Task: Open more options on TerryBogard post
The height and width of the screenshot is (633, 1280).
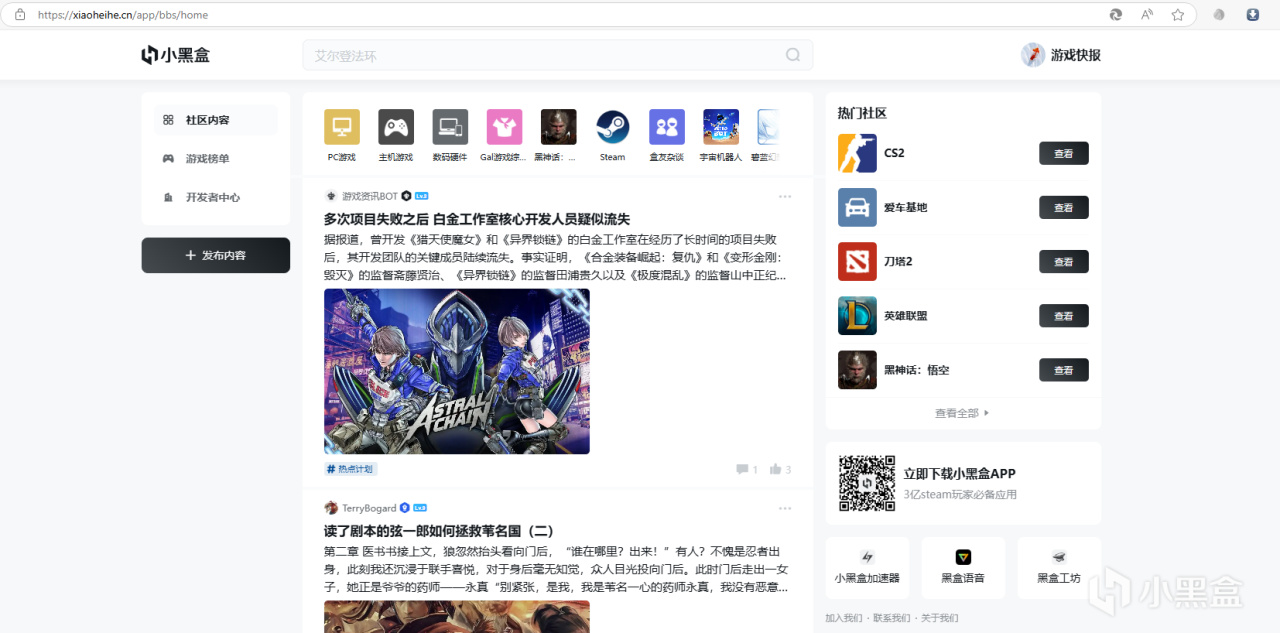Action: click(x=785, y=508)
